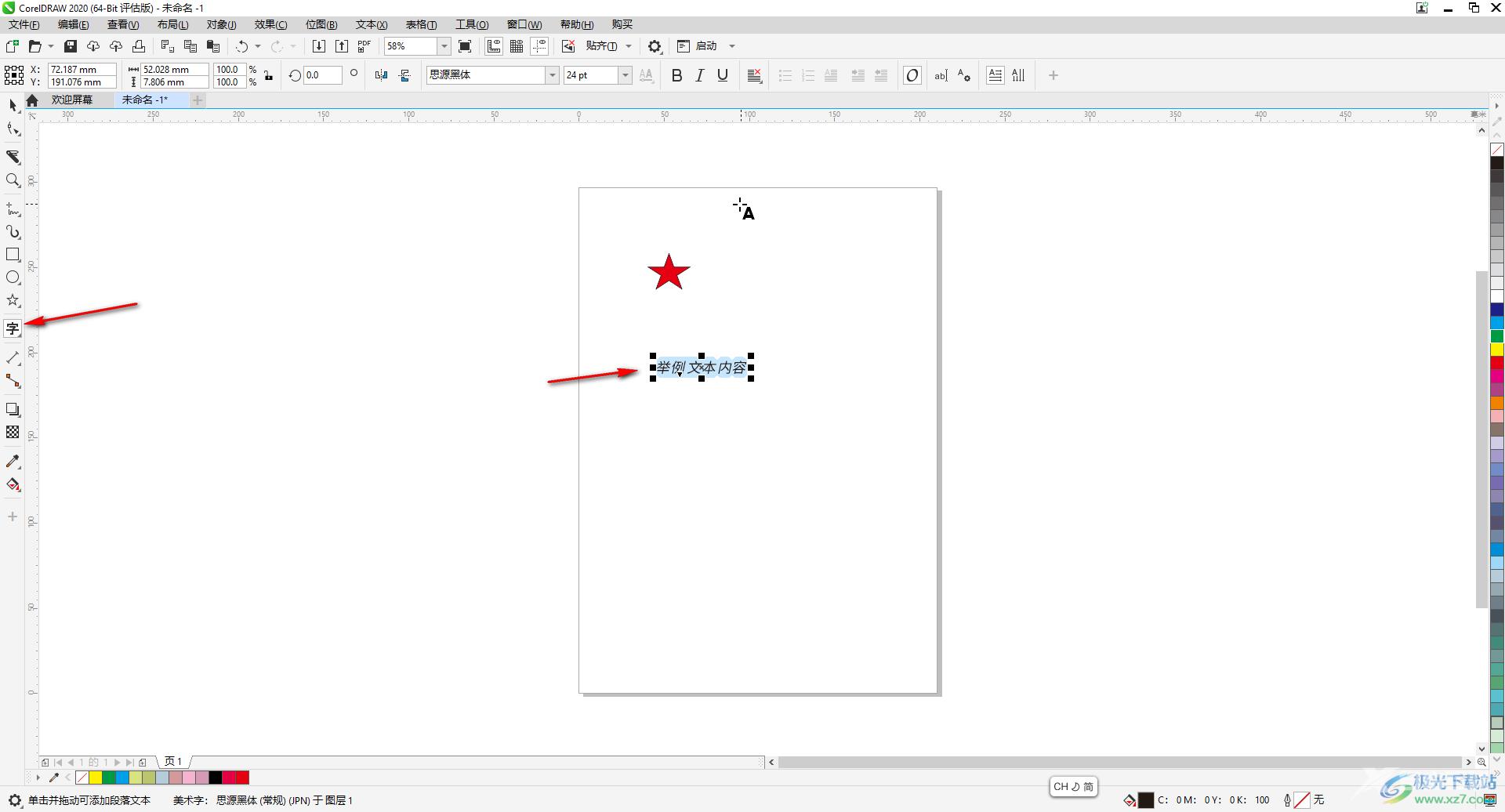Open the Options gear icon
This screenshot has width=1505, height=812.
pyautogui.click(x=655, y=46)
